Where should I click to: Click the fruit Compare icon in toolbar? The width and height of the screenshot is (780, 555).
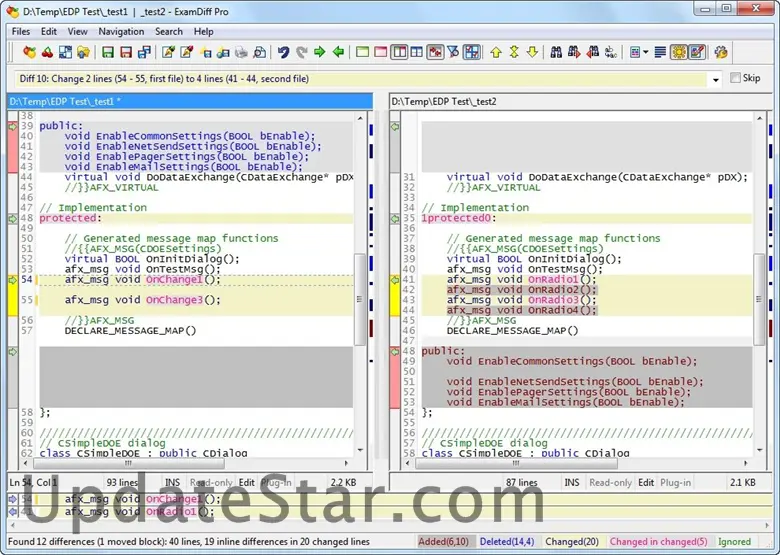click(x=29, y=52)
